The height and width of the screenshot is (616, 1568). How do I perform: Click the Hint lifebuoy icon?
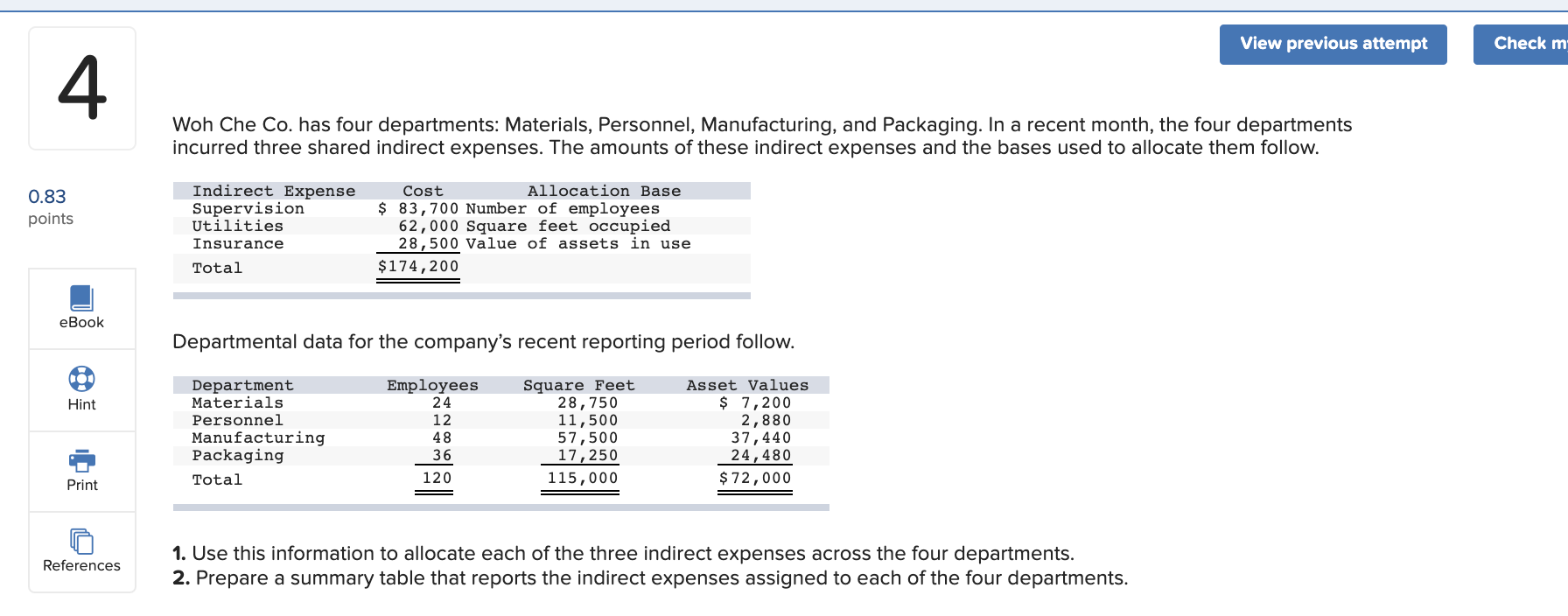(81, 379)
